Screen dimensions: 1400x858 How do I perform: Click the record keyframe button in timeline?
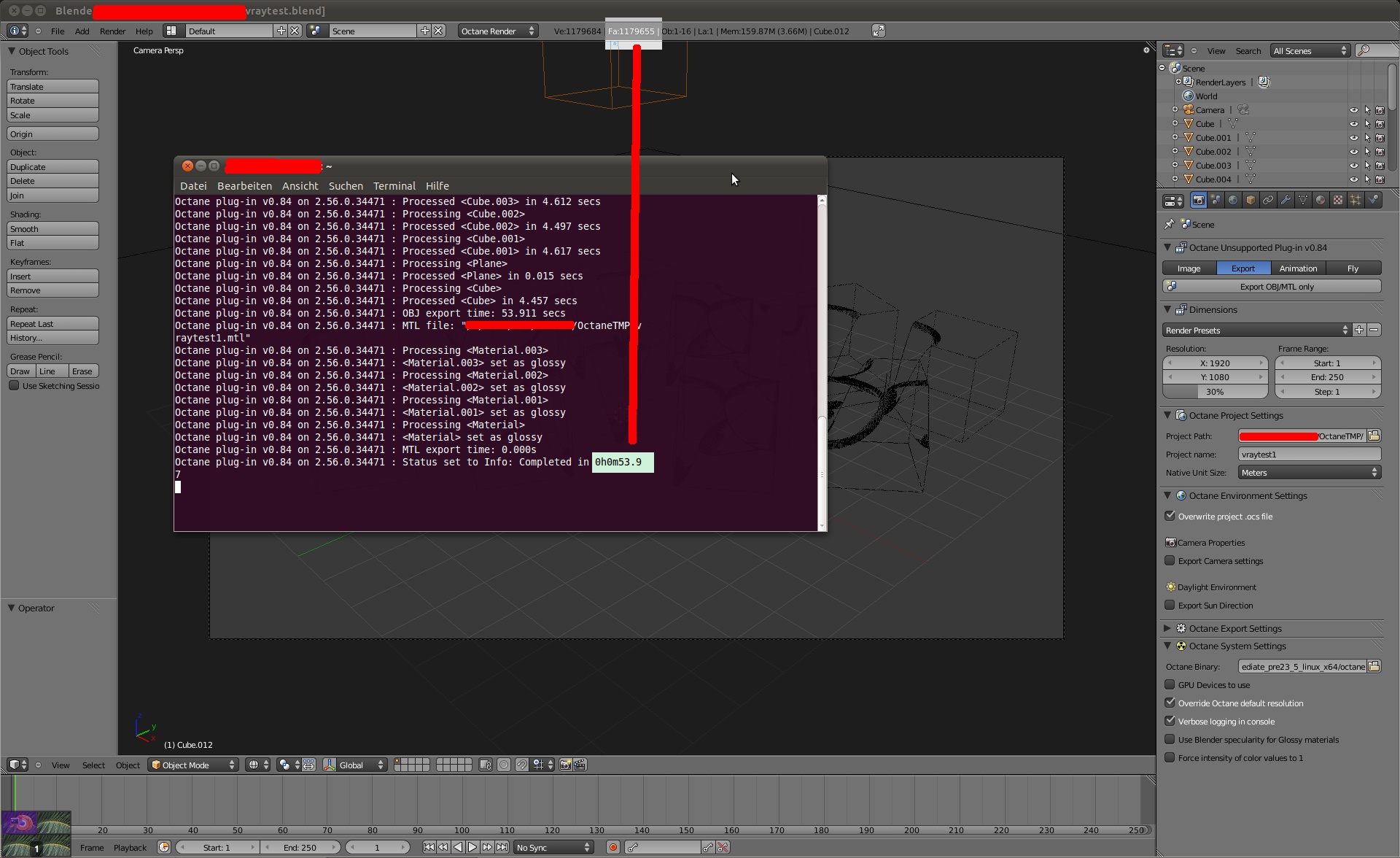pos(613,847)
